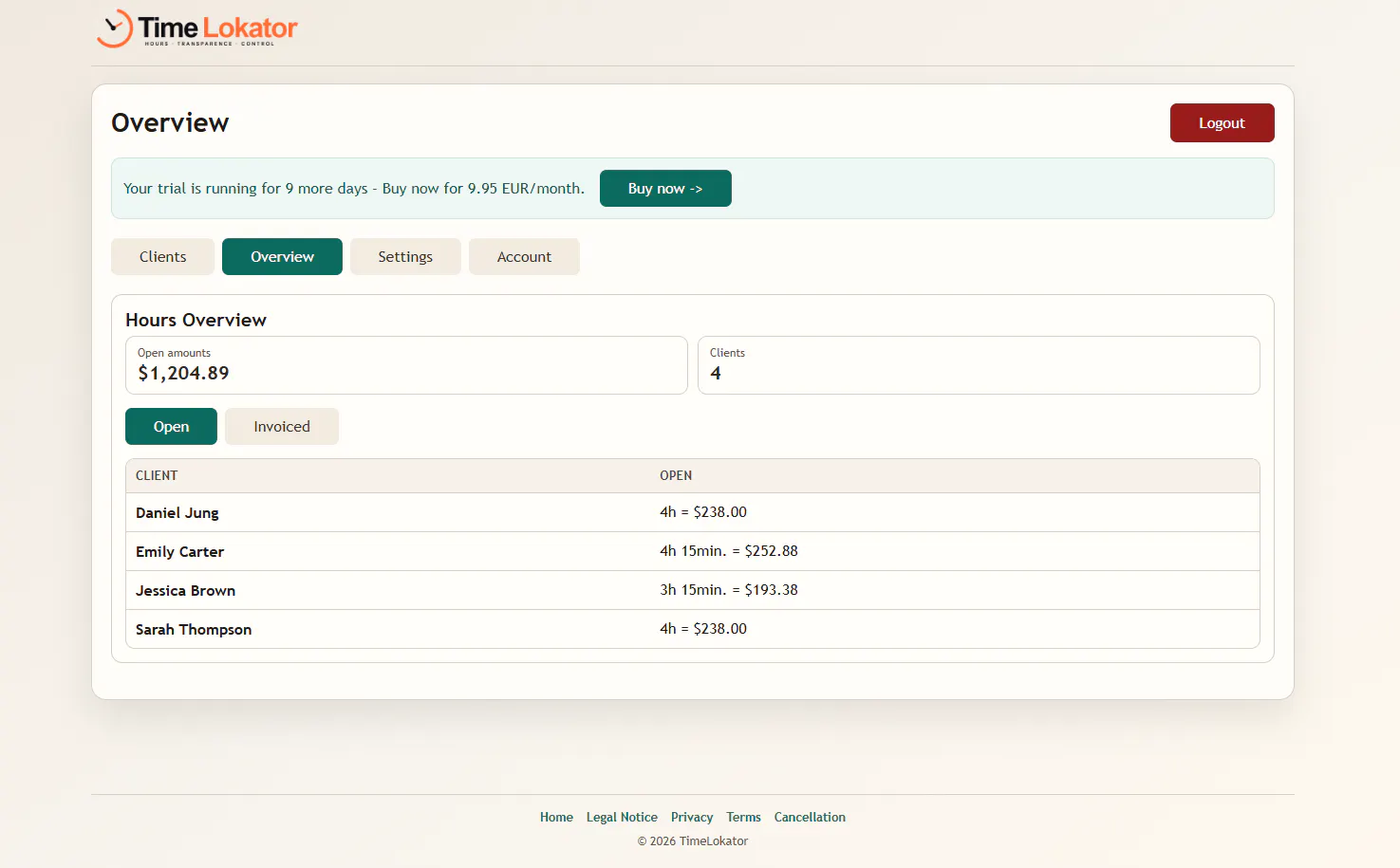This screenshot has height=868, width=1400.
Task: Click the trial period notice text
Action: click(x=354, y=189)
